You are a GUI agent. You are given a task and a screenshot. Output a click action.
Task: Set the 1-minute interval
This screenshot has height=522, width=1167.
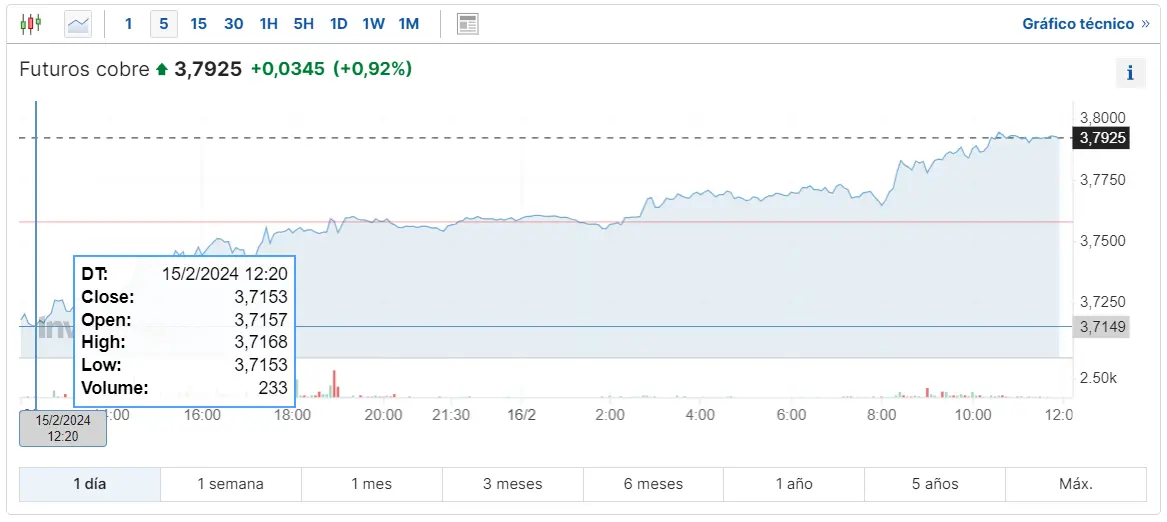(x=129, y=23)
